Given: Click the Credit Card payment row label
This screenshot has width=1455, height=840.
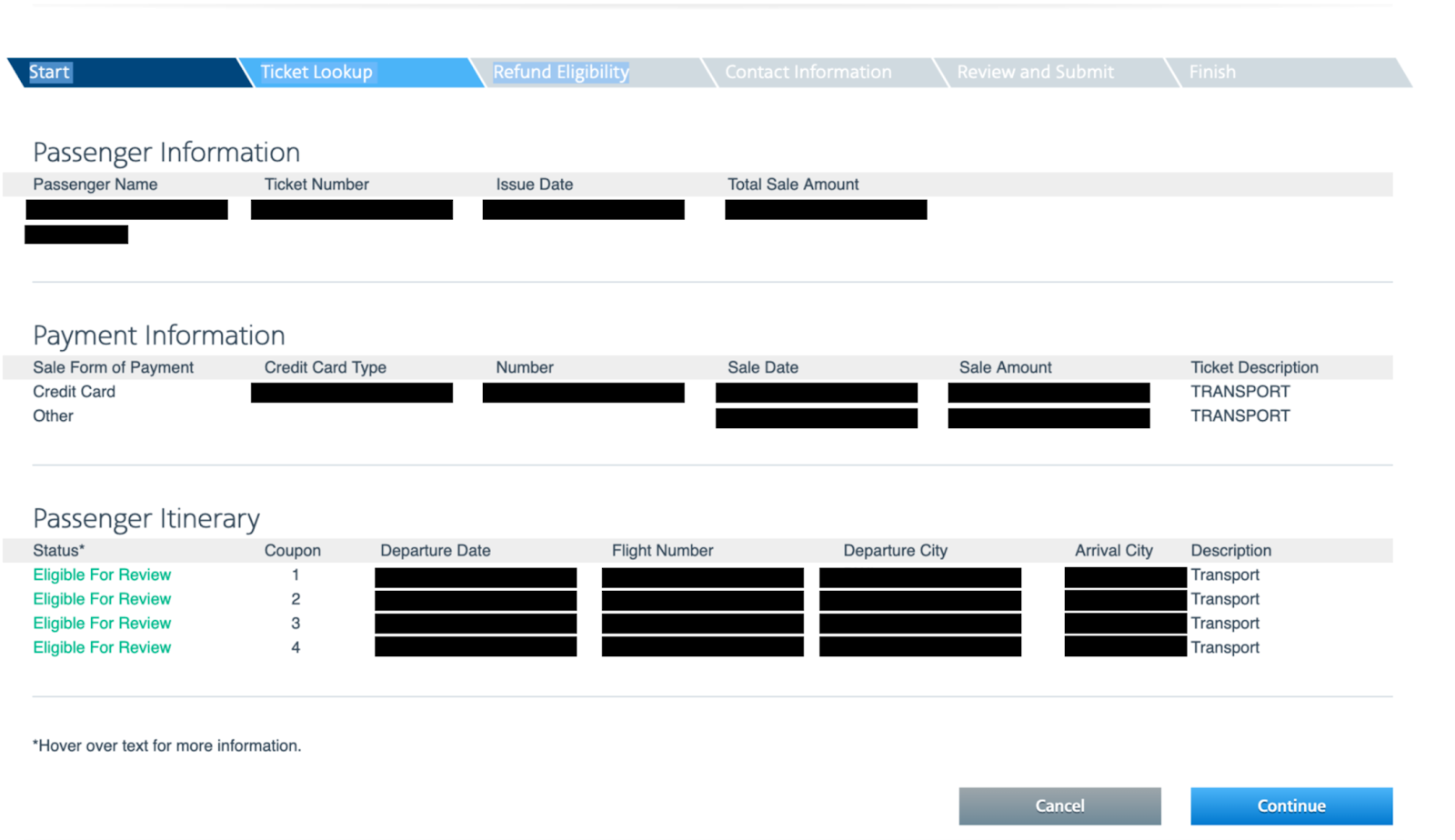Looking at the screenshot, I should tap(75, 392).
